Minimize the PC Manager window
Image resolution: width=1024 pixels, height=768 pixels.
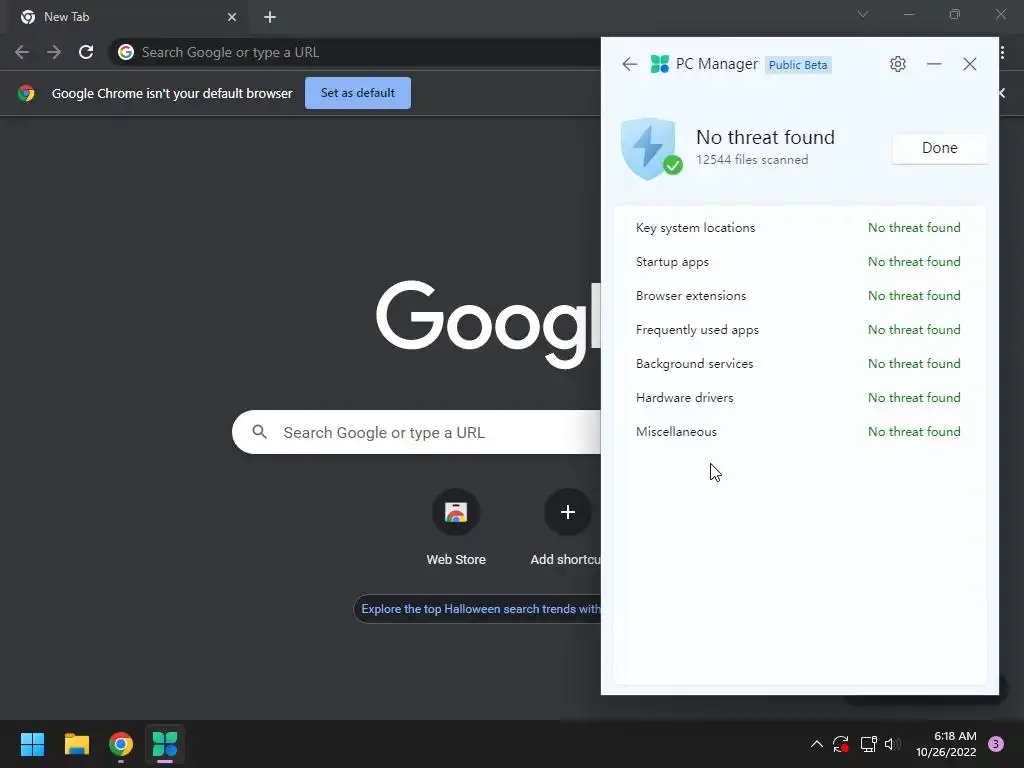pos(934,64)
